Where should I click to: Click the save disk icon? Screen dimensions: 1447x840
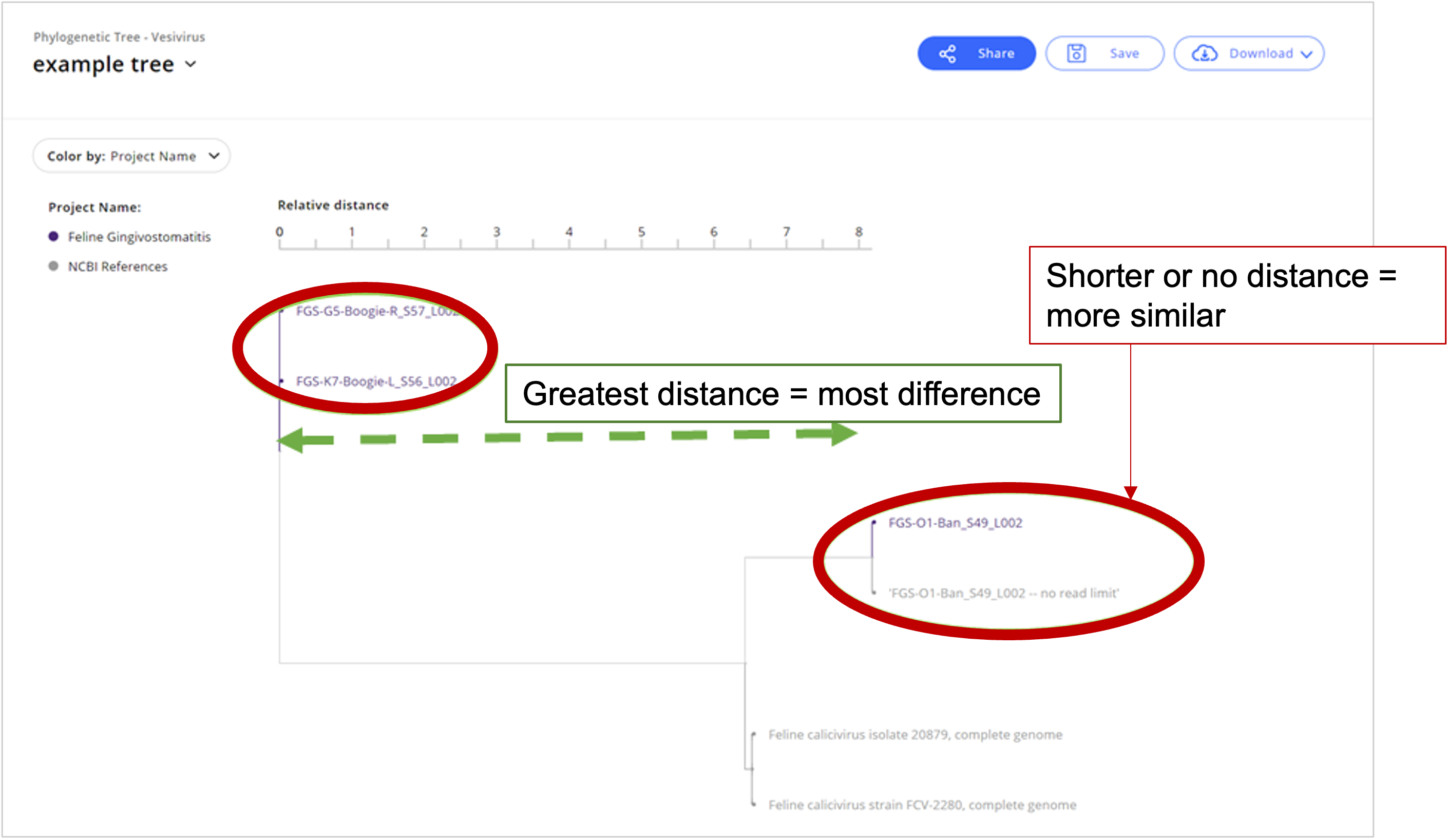pos(1076,53)
